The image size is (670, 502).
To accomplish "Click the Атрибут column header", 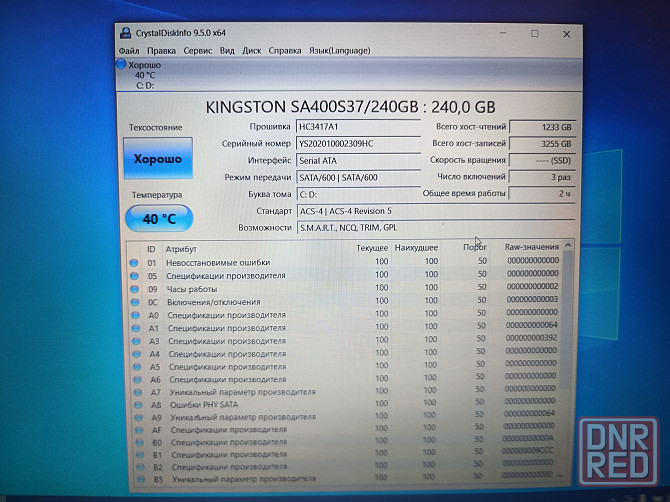I will tap(181, 249).
